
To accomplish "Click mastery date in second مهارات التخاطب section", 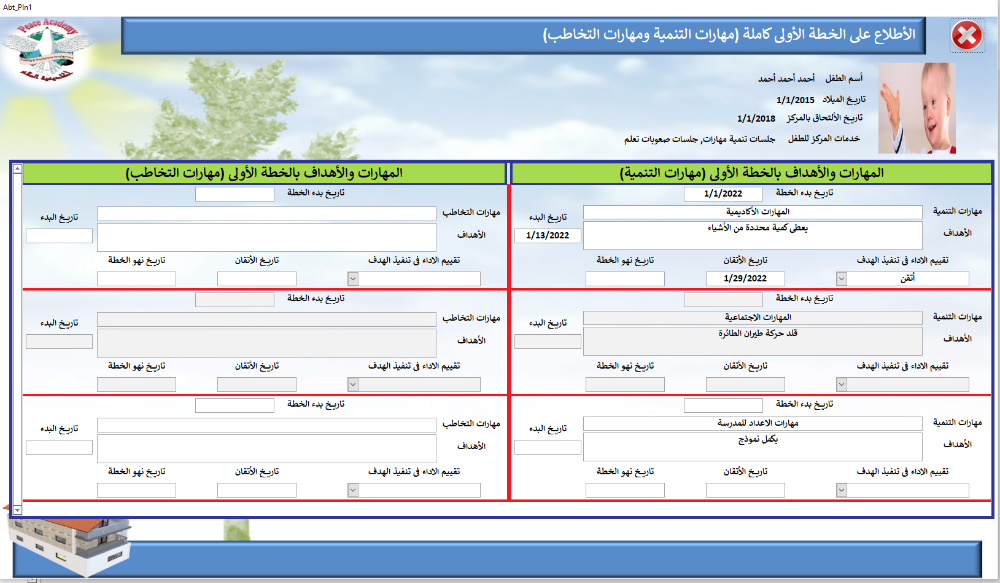I will (256, 385).
